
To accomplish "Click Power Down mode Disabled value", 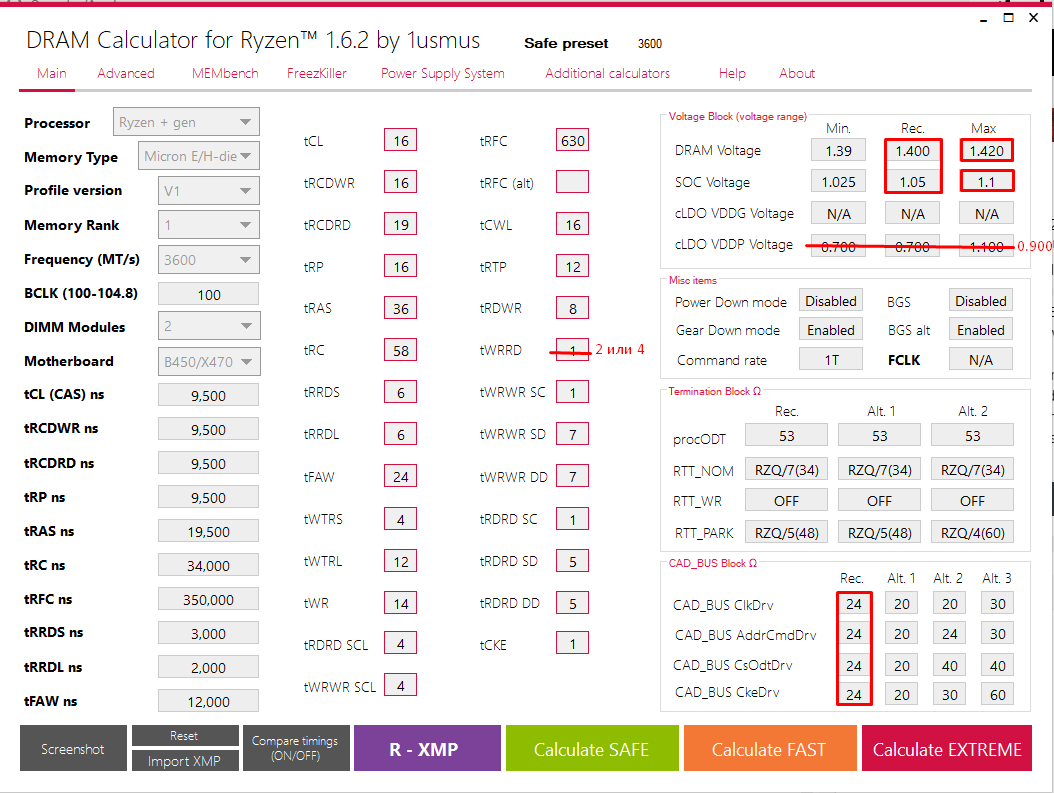I will click(831, 301).
